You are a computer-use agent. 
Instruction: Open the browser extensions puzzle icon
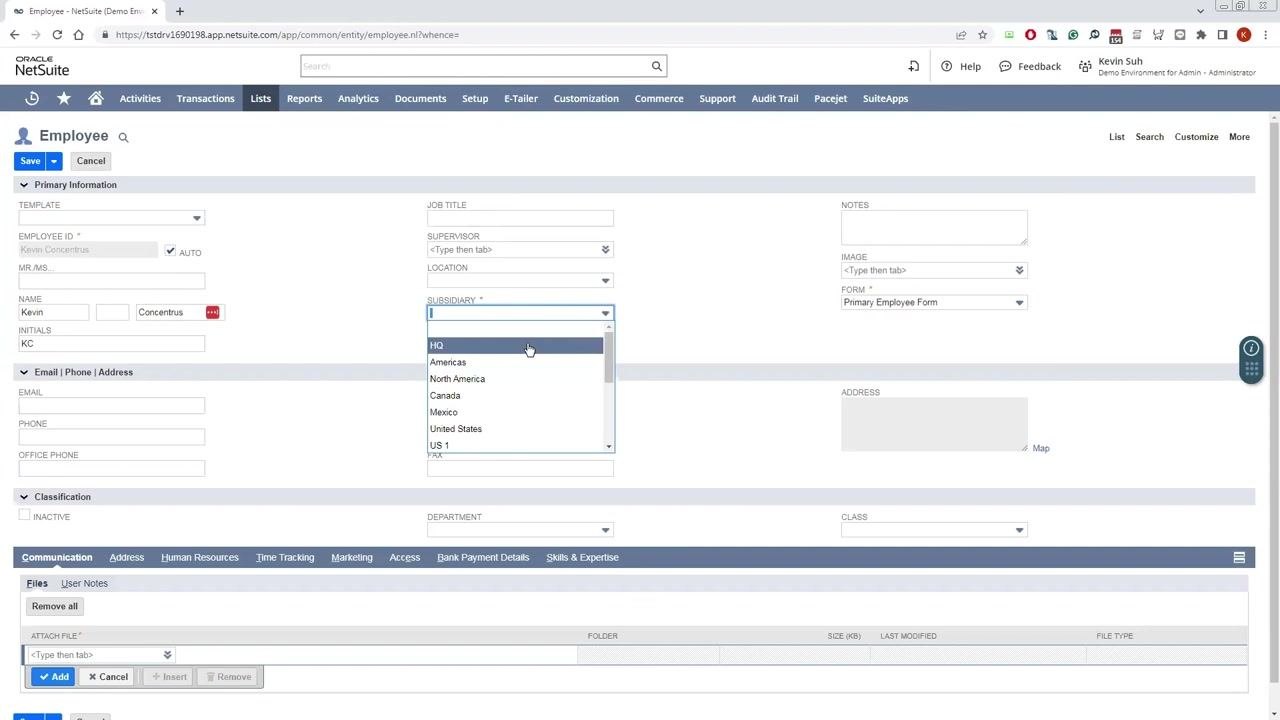click(1201, 35)
